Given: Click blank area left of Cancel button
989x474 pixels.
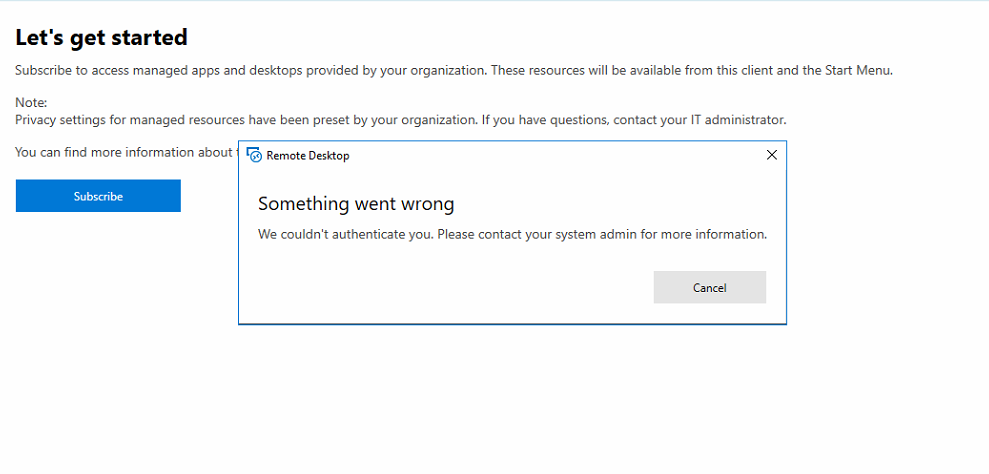Looking at the screenshot, I should tap(450, 287).
